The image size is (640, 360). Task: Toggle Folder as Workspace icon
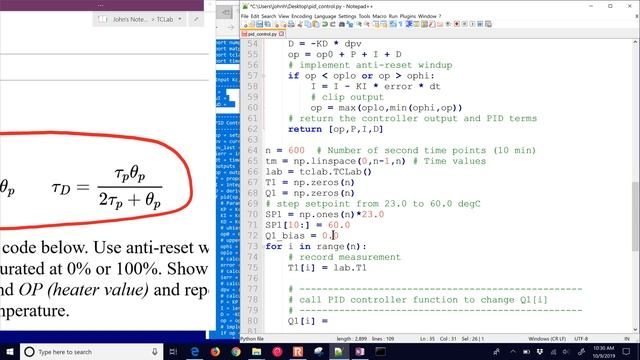(x=440, y=24)
